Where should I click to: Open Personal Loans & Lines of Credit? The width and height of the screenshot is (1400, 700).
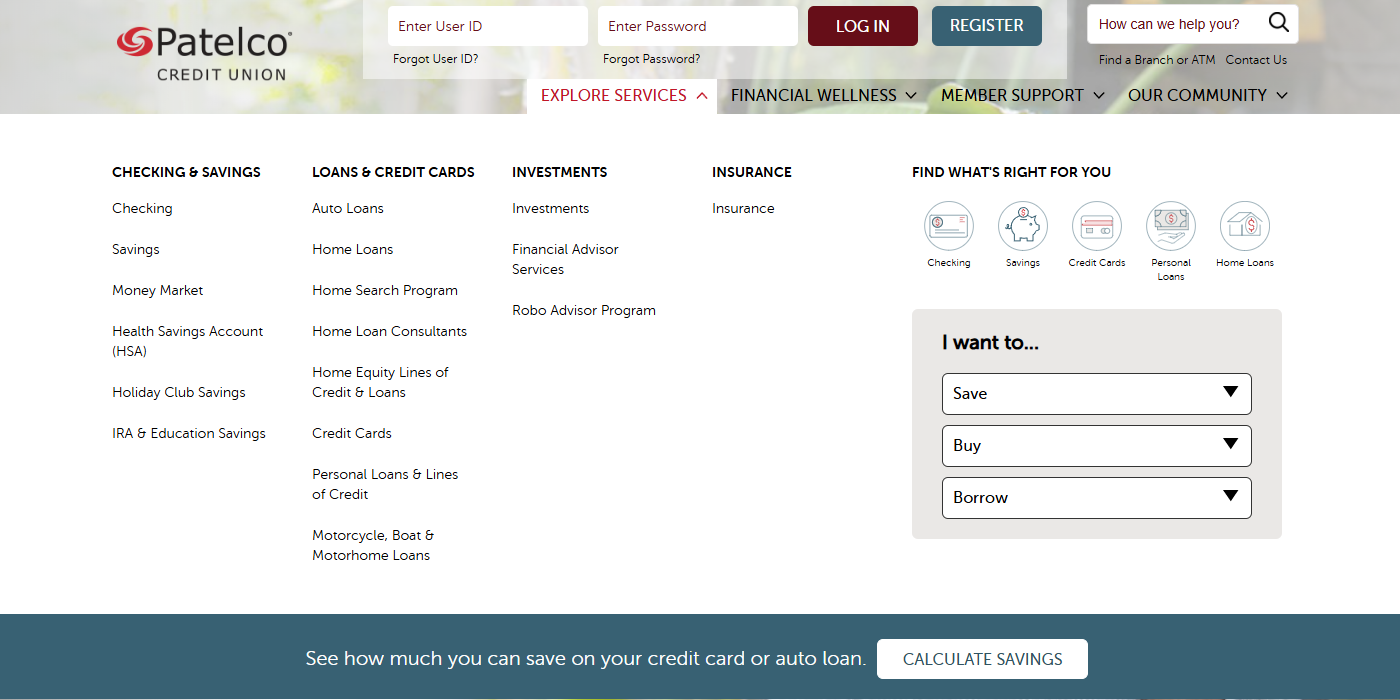[385, 484]
